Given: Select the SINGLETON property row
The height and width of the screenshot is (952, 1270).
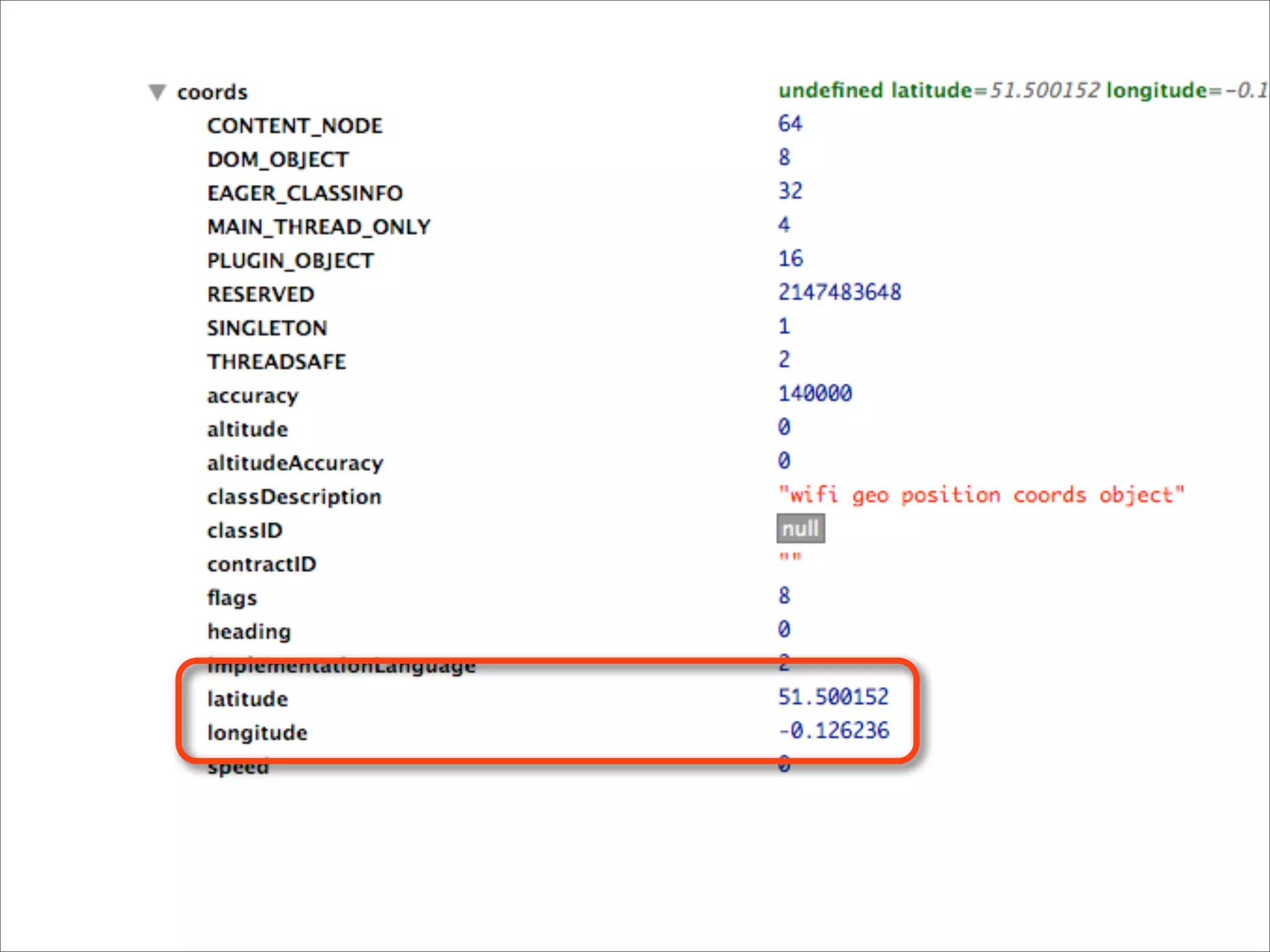Looking at the screenshot, I should (267, 328).
